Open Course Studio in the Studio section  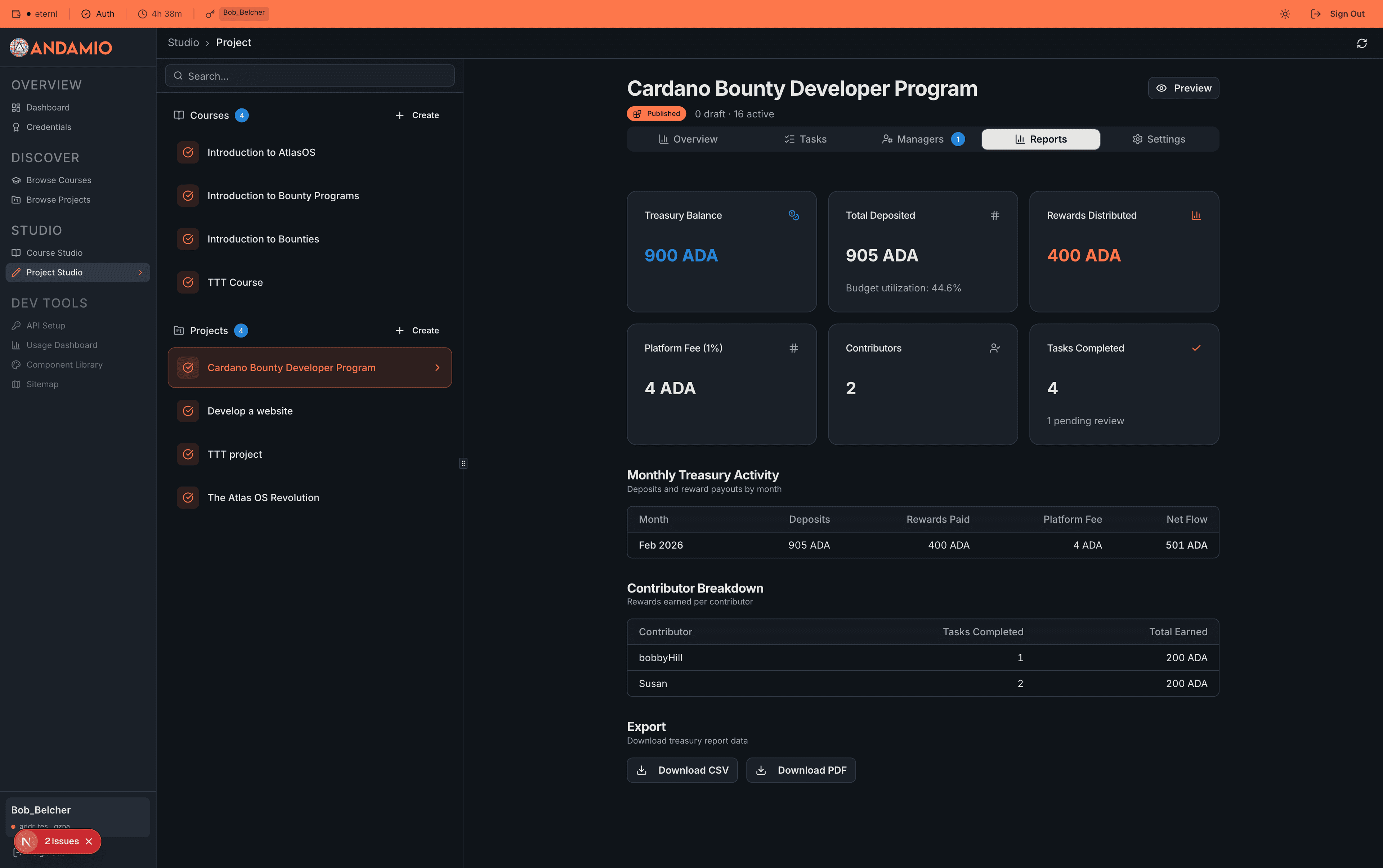pos(54,252)
